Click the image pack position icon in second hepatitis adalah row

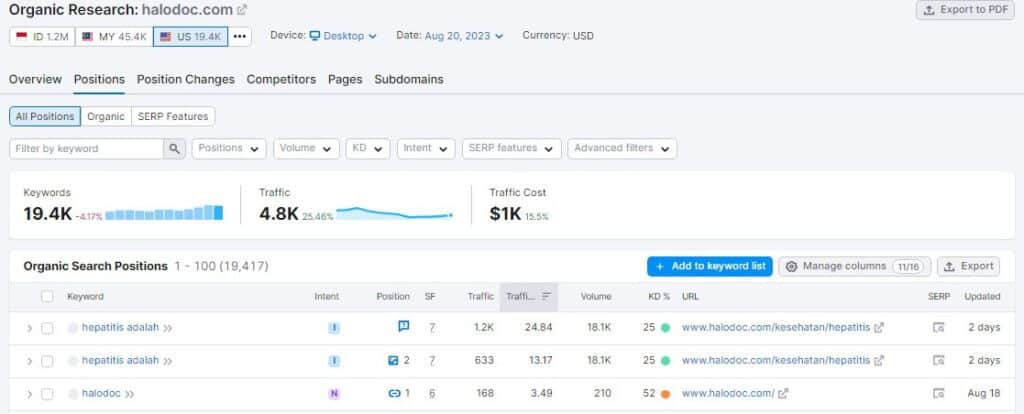tap(393, 360)
